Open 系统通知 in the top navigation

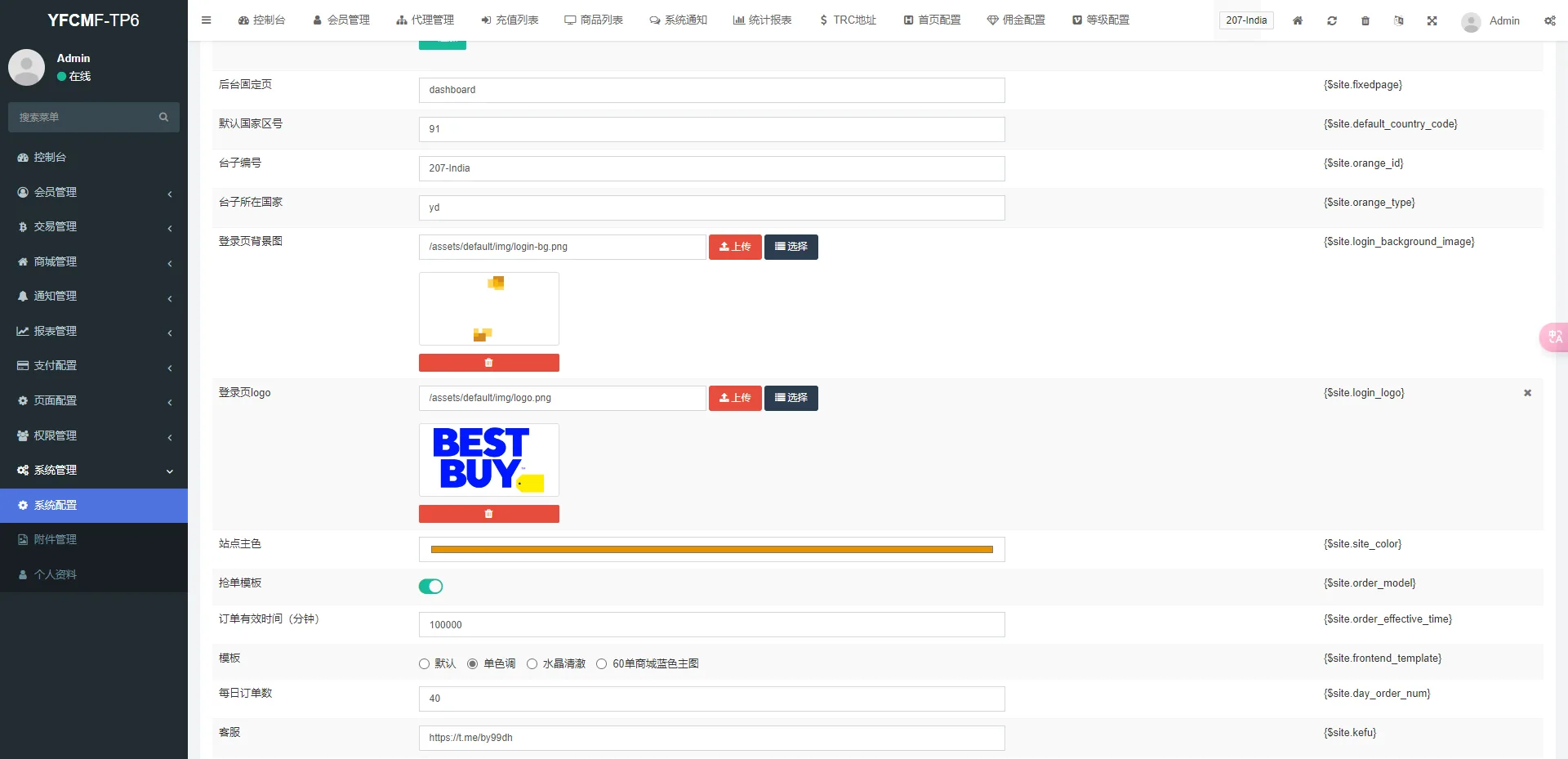[x=678, y=20]
